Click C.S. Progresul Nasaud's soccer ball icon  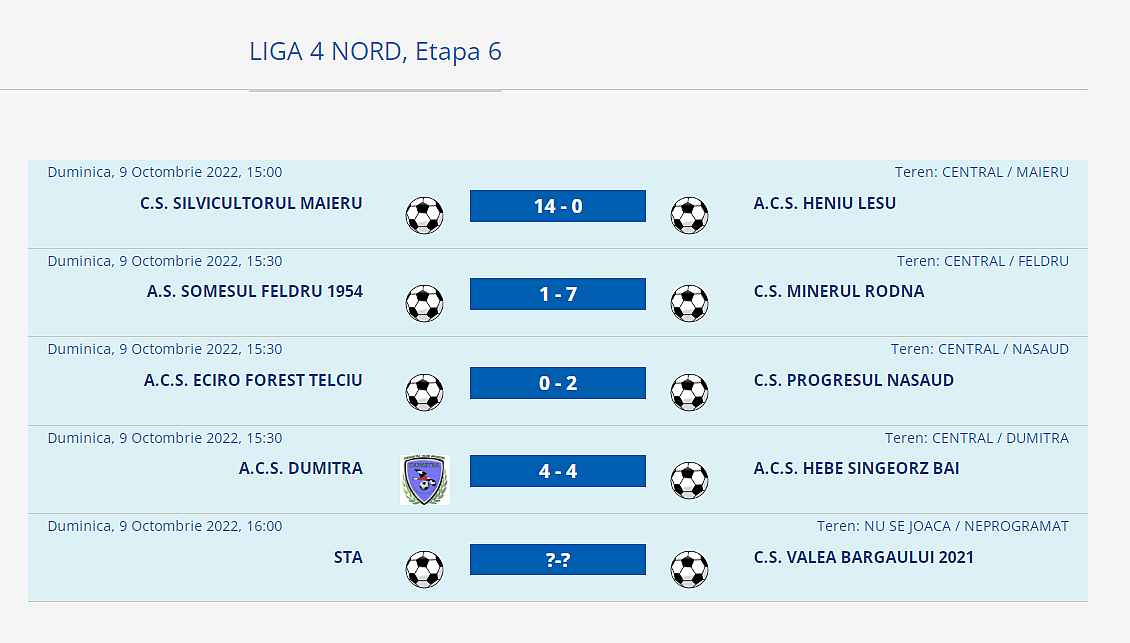click(689, 392)
